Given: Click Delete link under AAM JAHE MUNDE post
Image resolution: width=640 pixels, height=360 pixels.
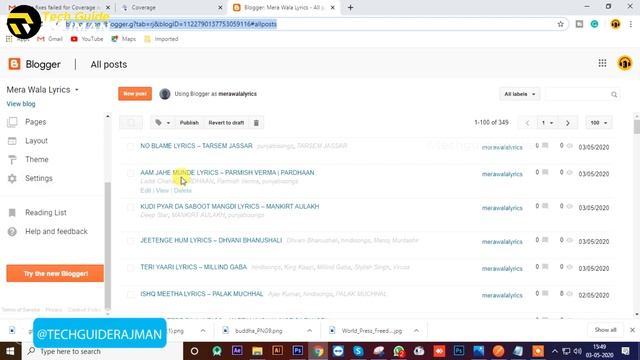Looking at the screenshot, I should click(x=182, y=191).
